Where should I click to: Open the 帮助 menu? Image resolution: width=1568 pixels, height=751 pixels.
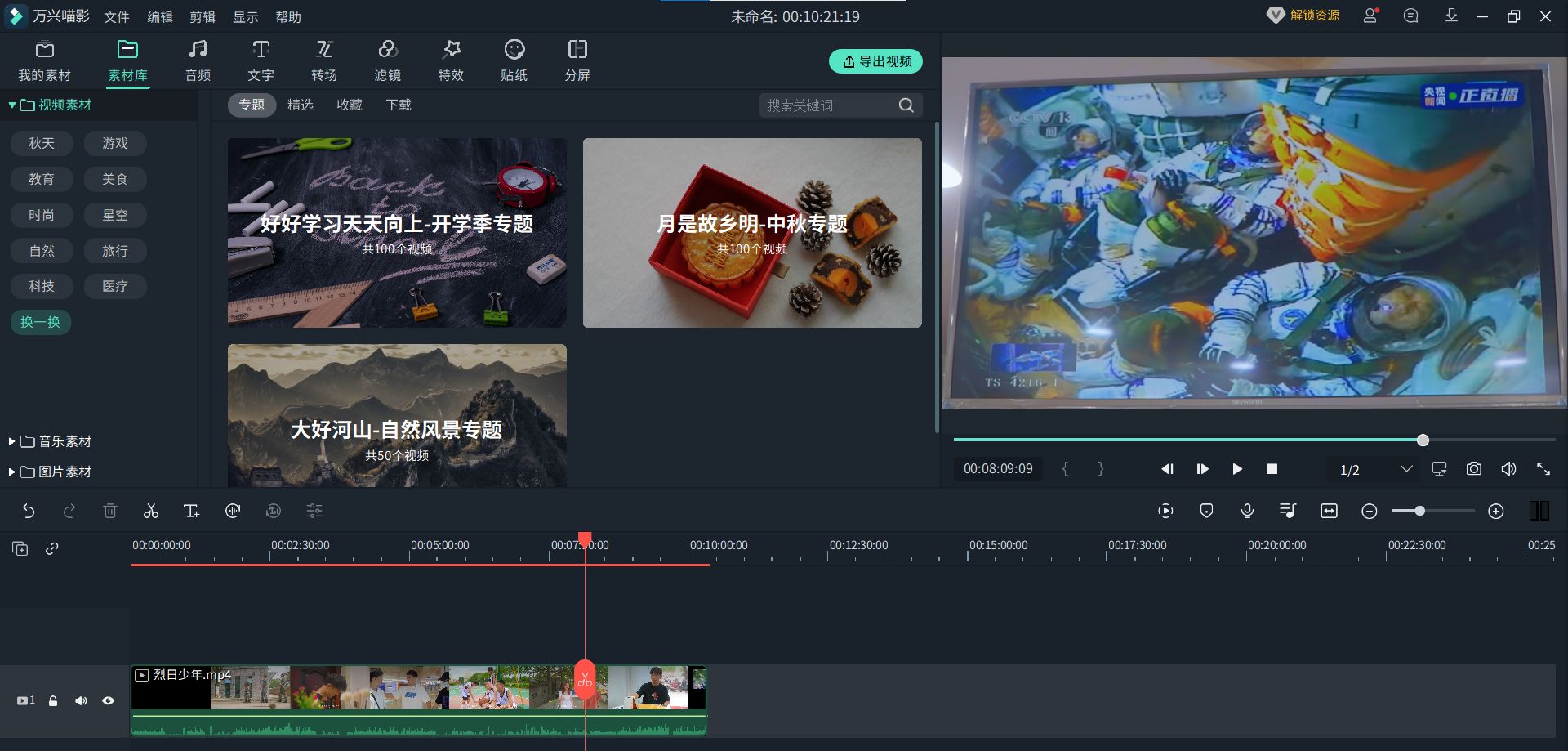pos(288,17)
